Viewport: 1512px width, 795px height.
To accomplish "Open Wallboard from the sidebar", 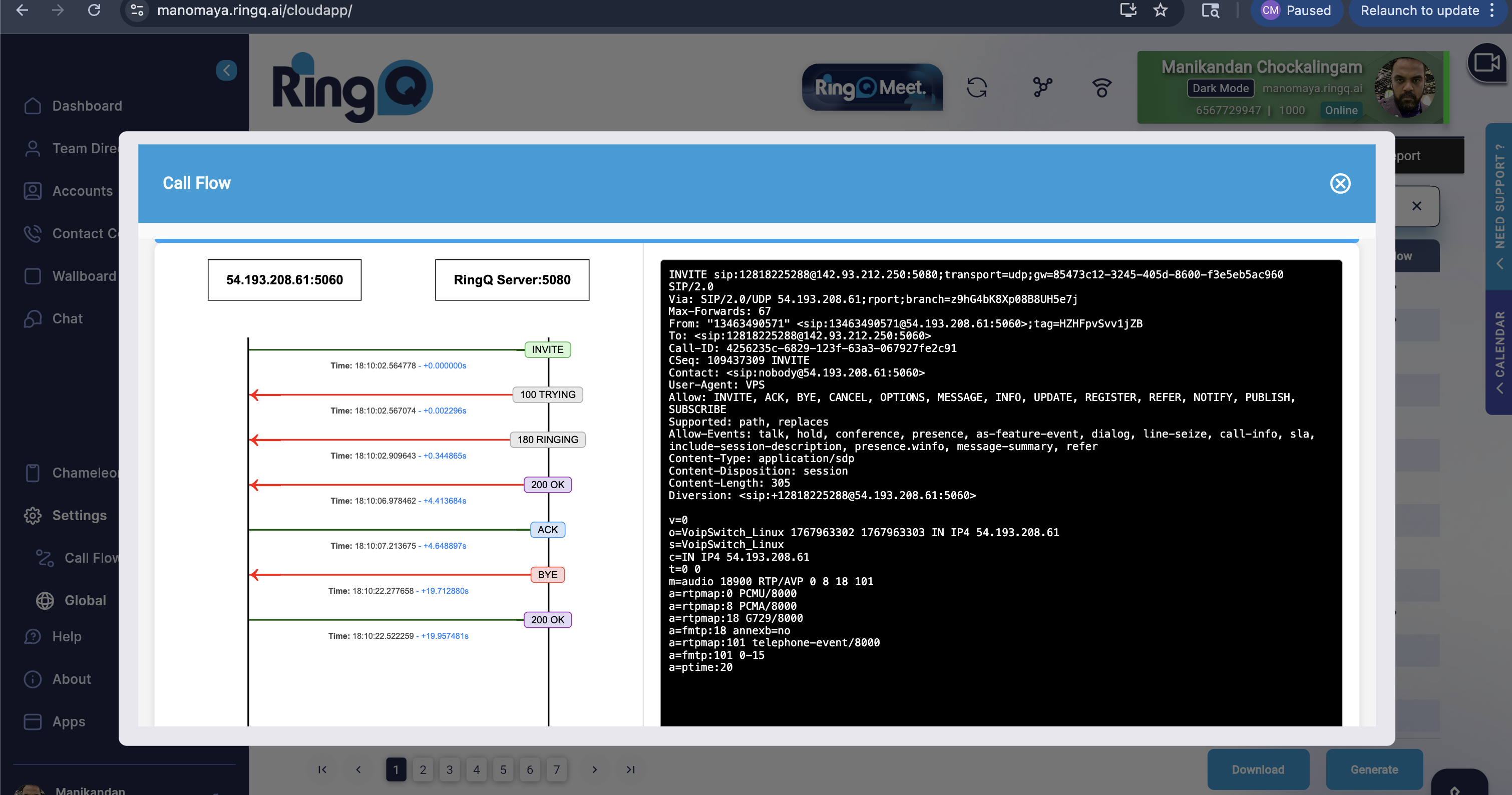I will tap(84, 276).
